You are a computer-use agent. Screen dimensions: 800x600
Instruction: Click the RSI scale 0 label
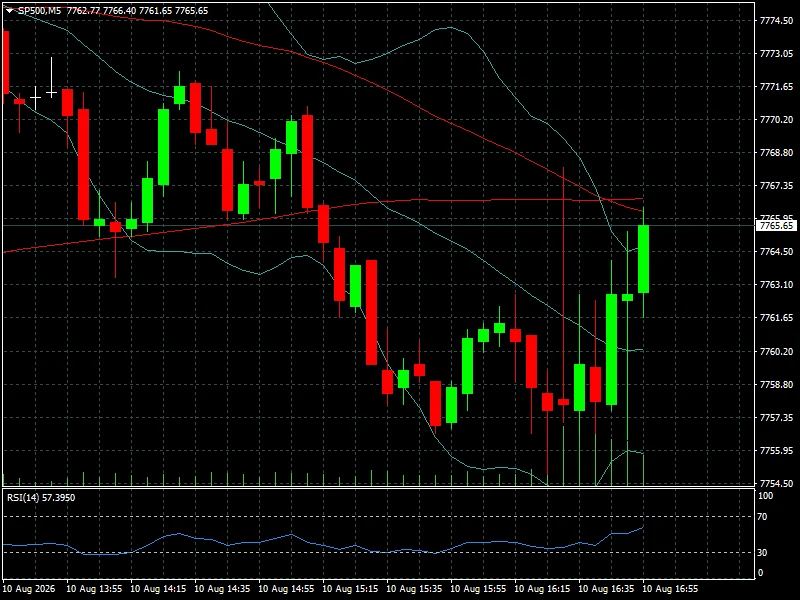tap(760, 573)
